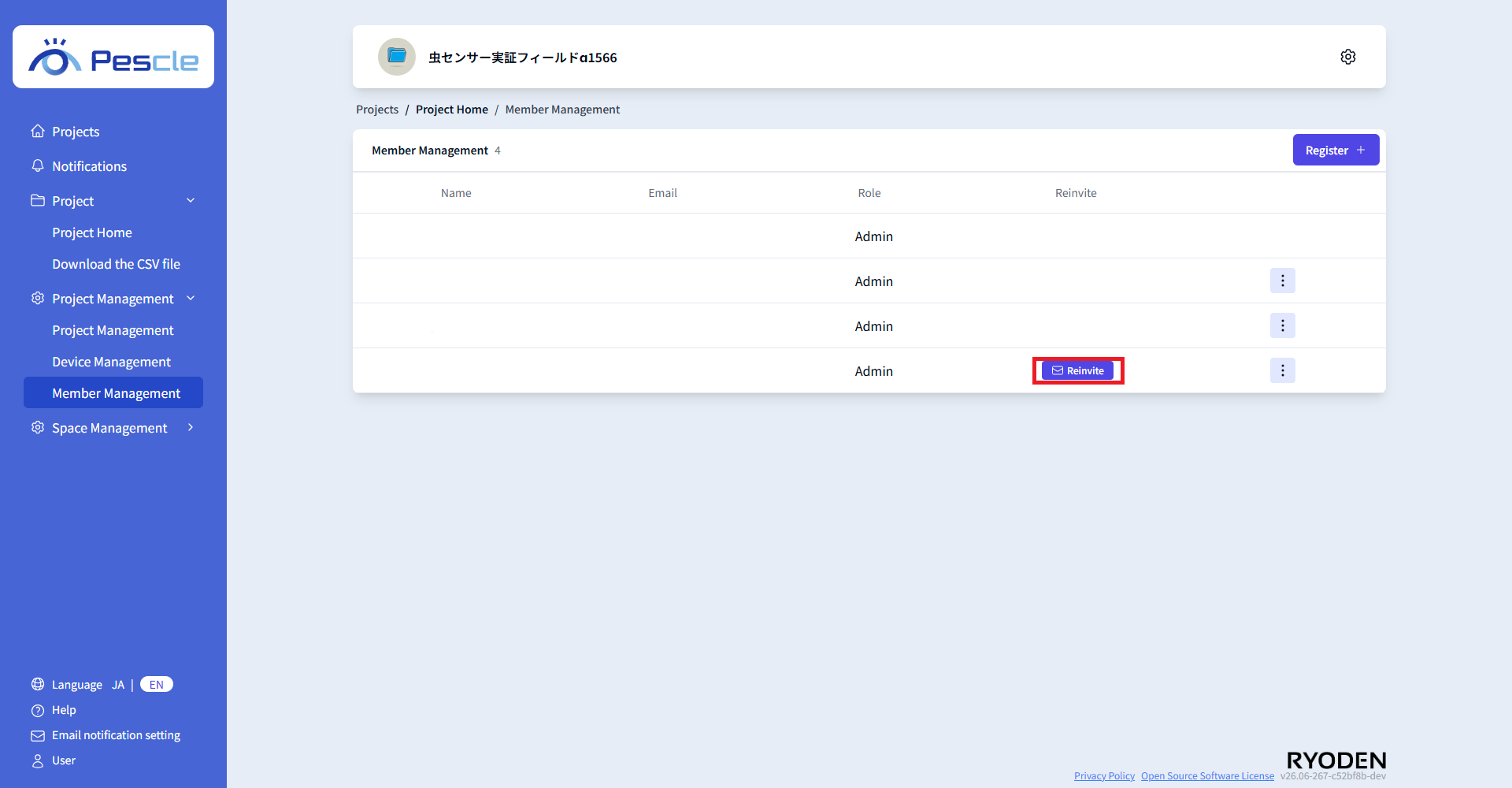This screenshot has height=788, width=1512.
Task: Click Projects breadcrumb link
Action: [377, 110]
